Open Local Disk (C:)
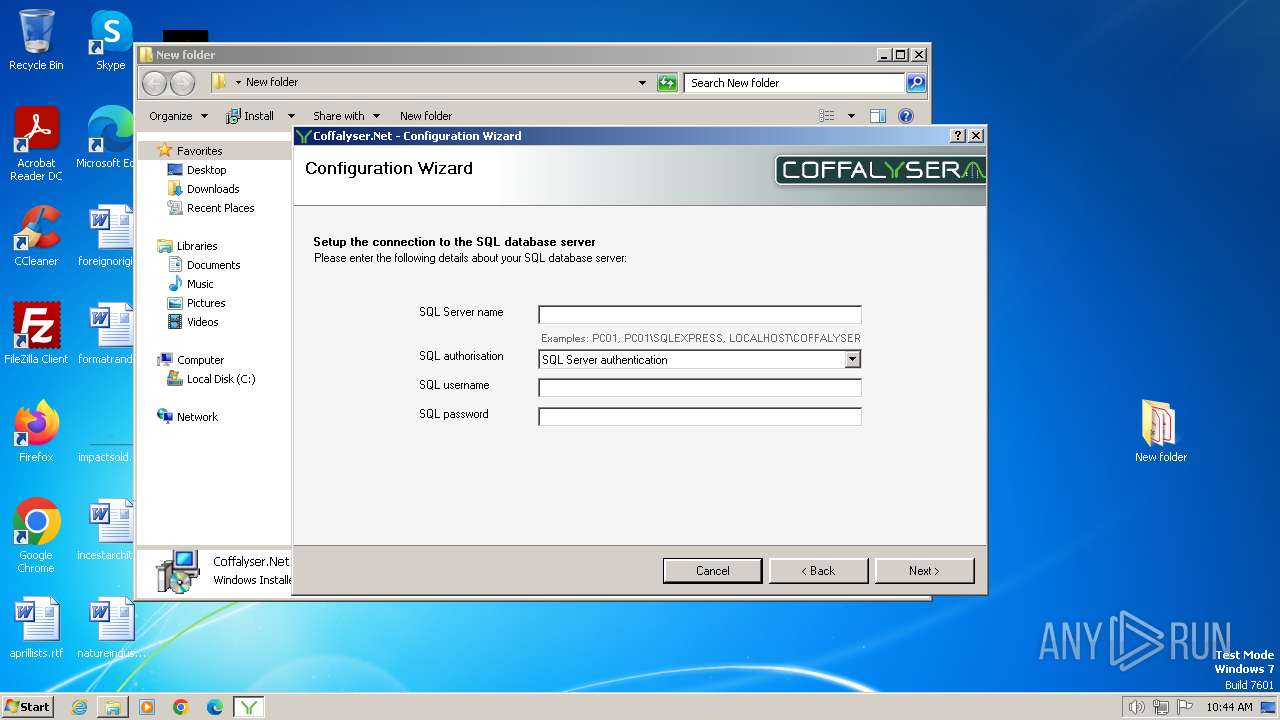Viewport: 1280px width, 720px height. pos(220,379)
